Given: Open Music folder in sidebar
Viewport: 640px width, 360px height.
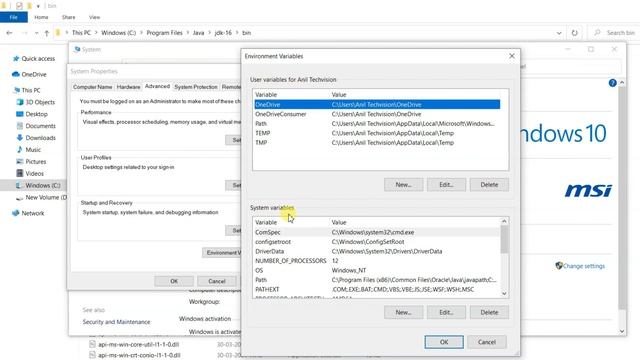Looking at the screenshot, I should [x=33, y=149].
